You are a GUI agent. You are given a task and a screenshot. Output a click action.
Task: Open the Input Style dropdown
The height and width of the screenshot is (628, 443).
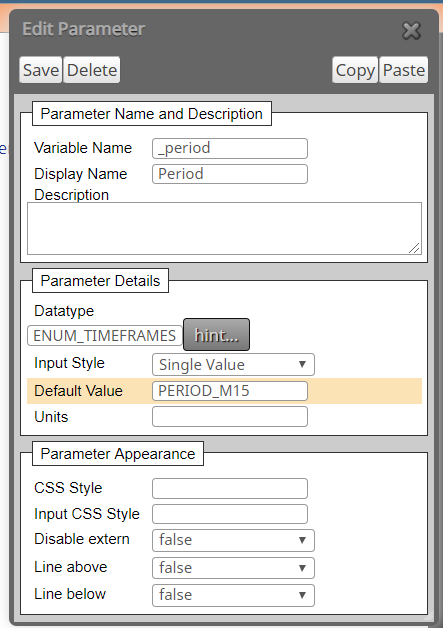[x=233, y=364]
